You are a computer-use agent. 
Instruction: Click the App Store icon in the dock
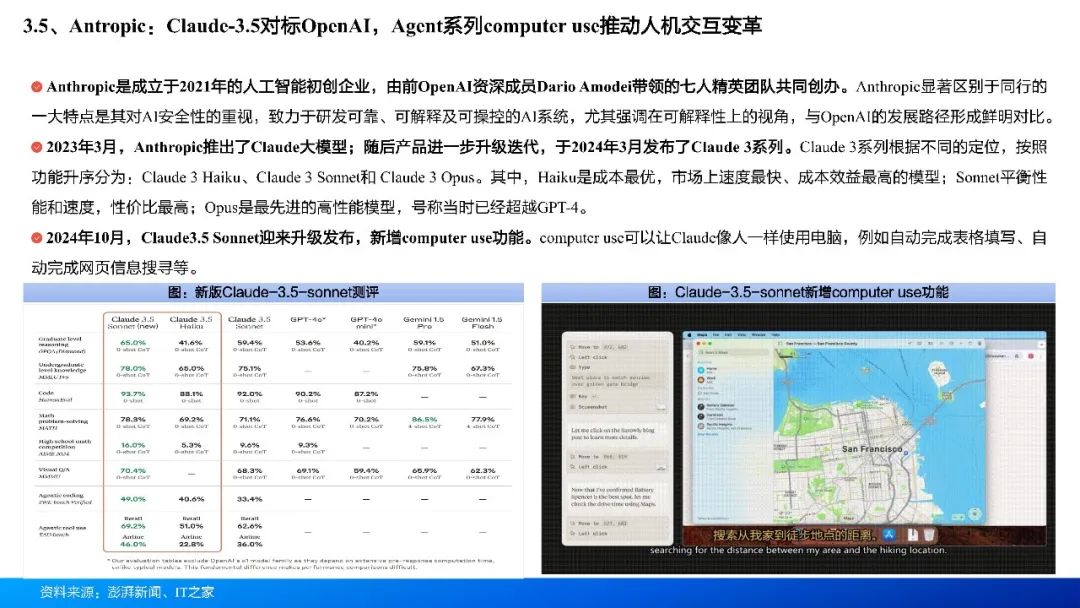[x=889, y=534]
